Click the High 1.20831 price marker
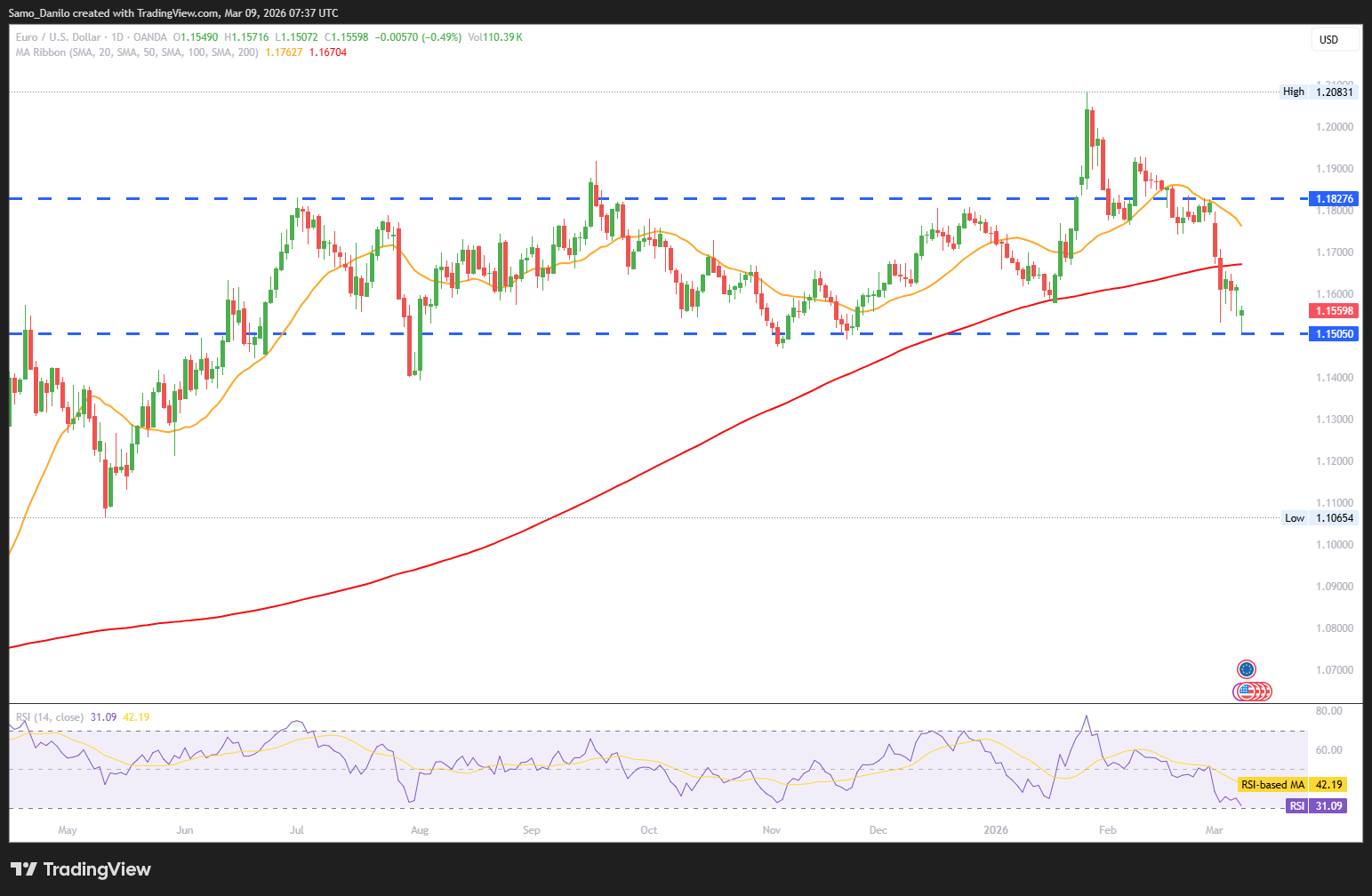 [1319, 92]
